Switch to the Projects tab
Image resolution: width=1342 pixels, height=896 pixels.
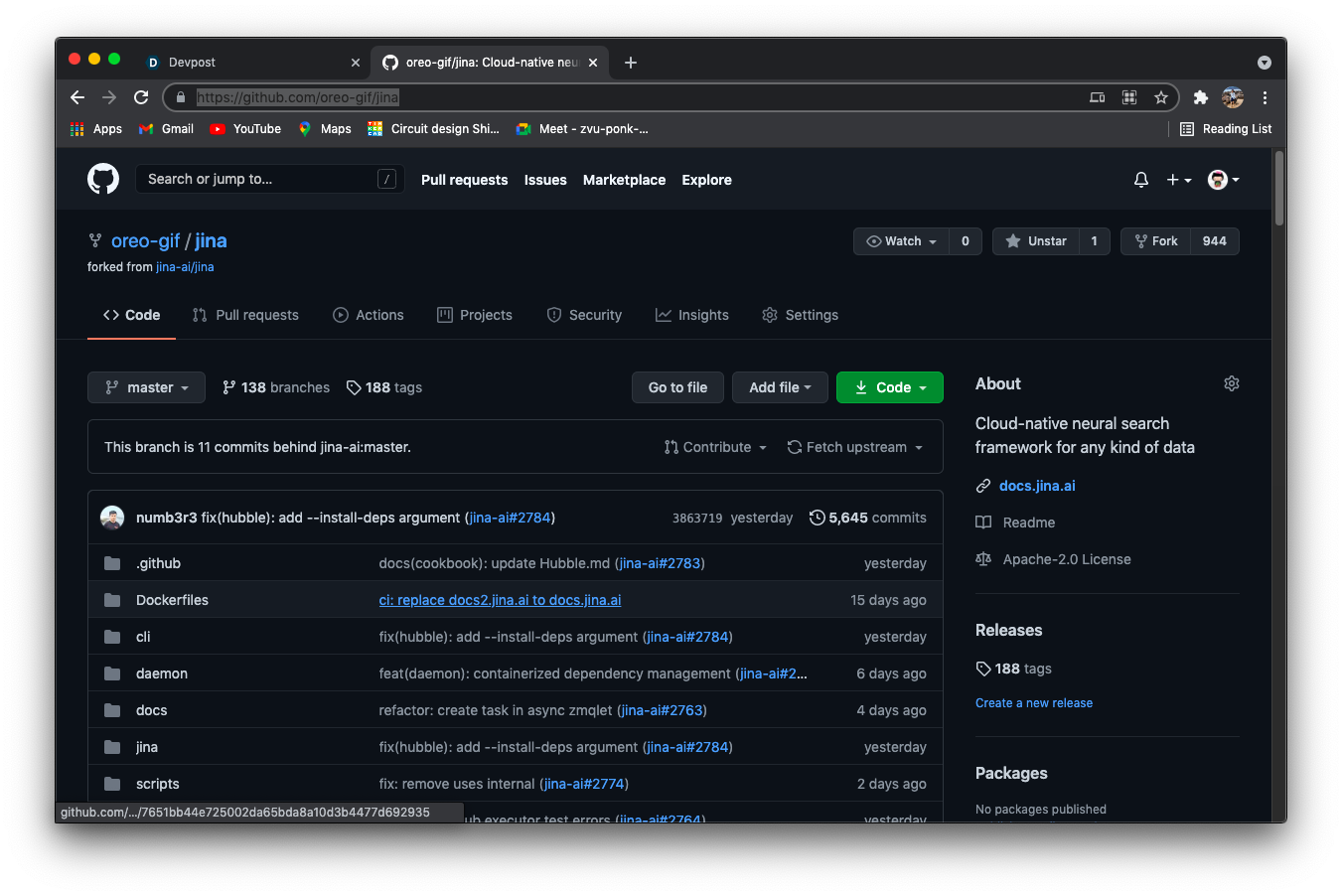pos(475,315)
